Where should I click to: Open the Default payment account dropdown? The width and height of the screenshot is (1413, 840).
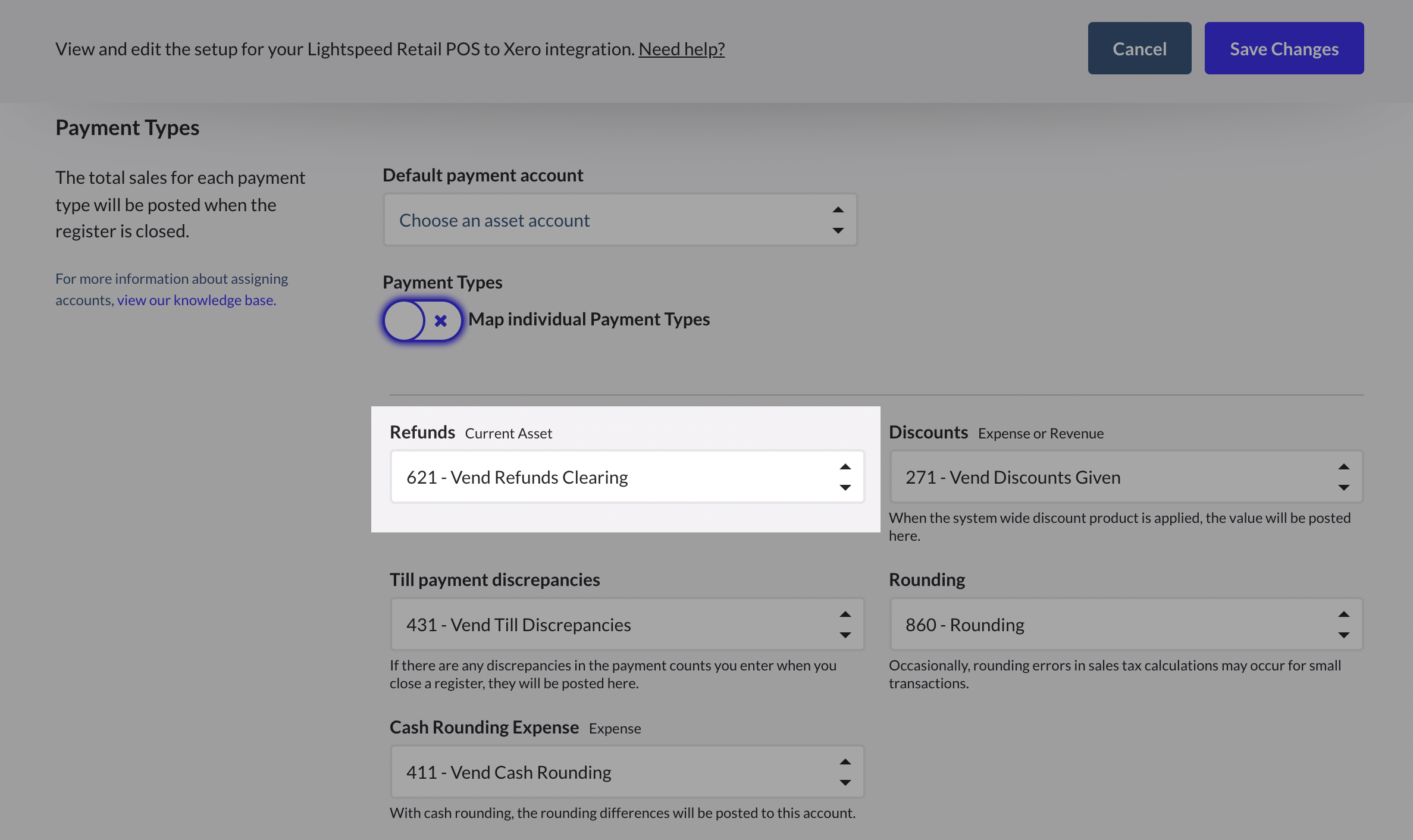tap(620, 220)
